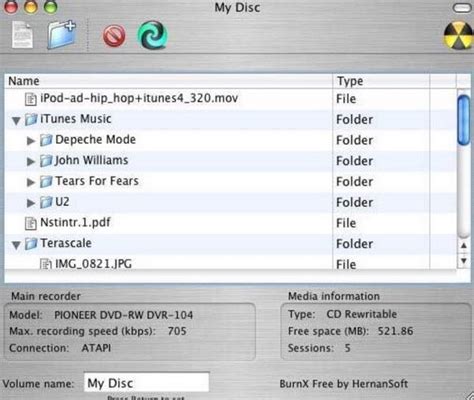Sort by the Name column header
The height and width of the screenshot is (400, 474).
[168, 81]
